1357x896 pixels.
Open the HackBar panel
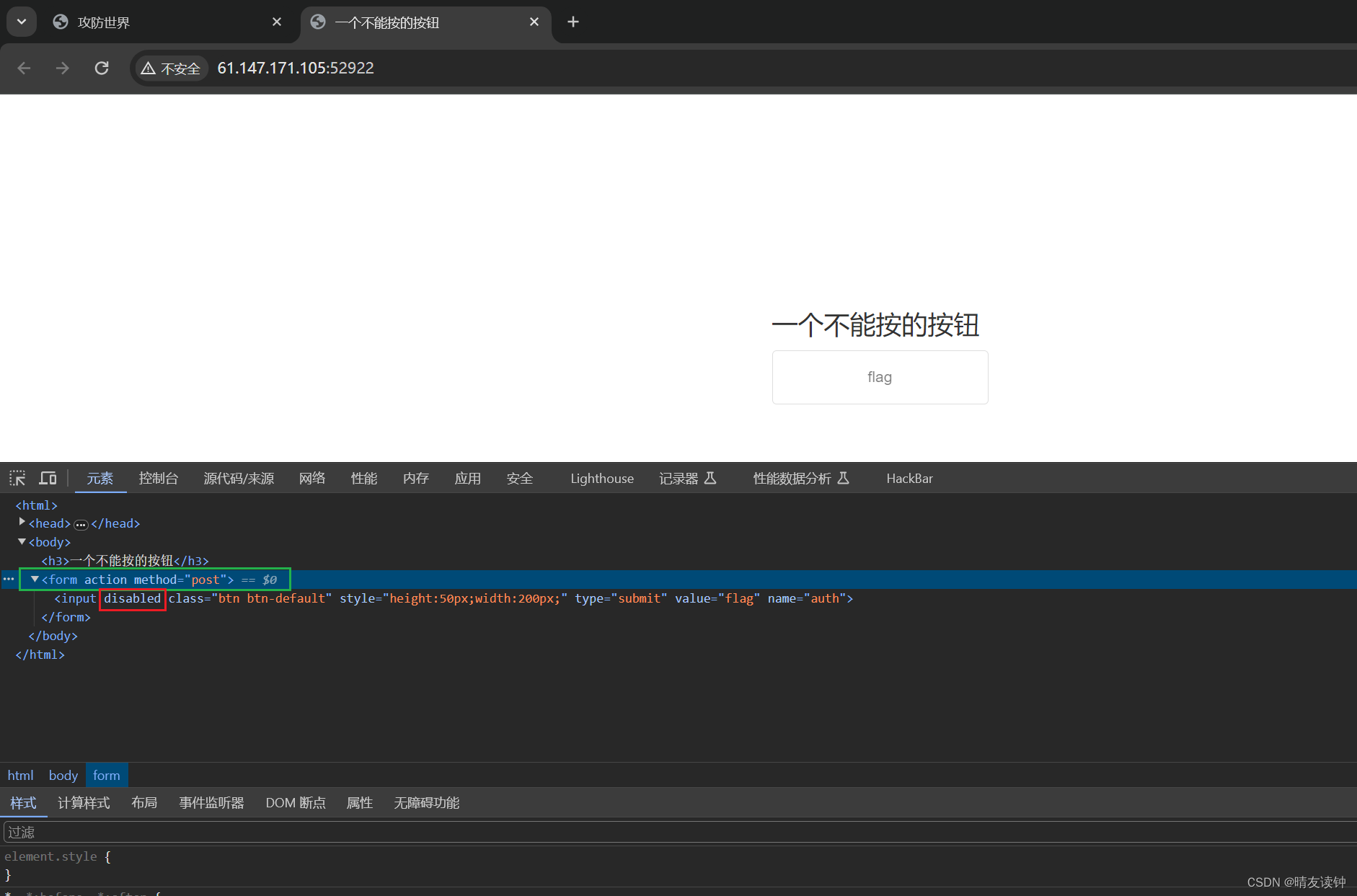tap(909, 478)
